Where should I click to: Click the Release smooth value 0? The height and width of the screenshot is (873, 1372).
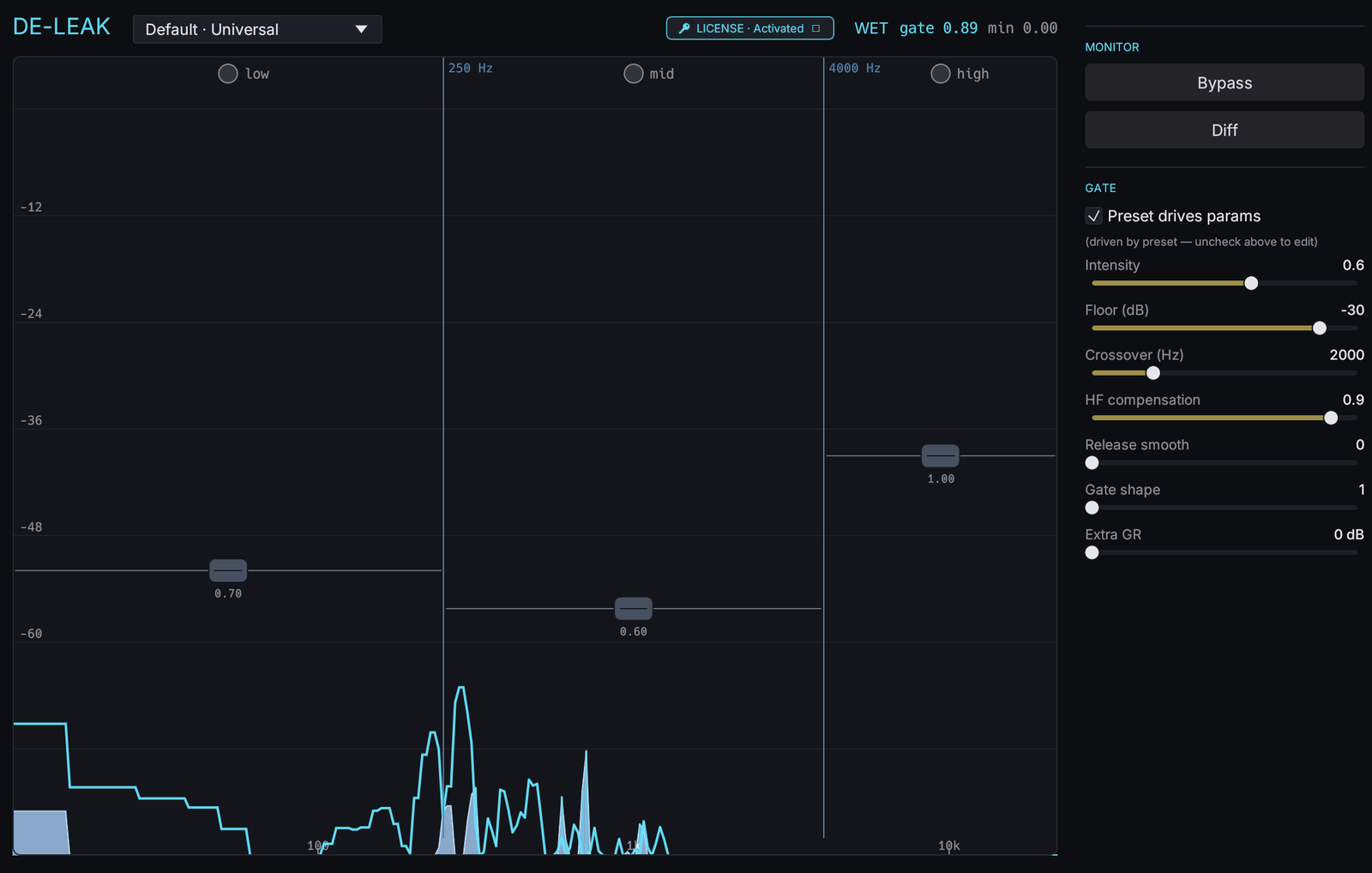(1360, 444)
